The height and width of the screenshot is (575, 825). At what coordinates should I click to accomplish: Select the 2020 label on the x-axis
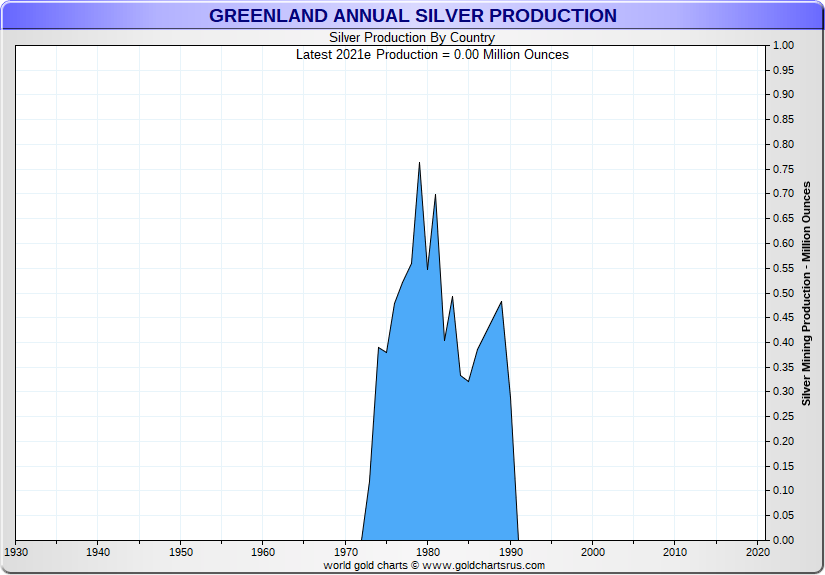tap(757, 552)
